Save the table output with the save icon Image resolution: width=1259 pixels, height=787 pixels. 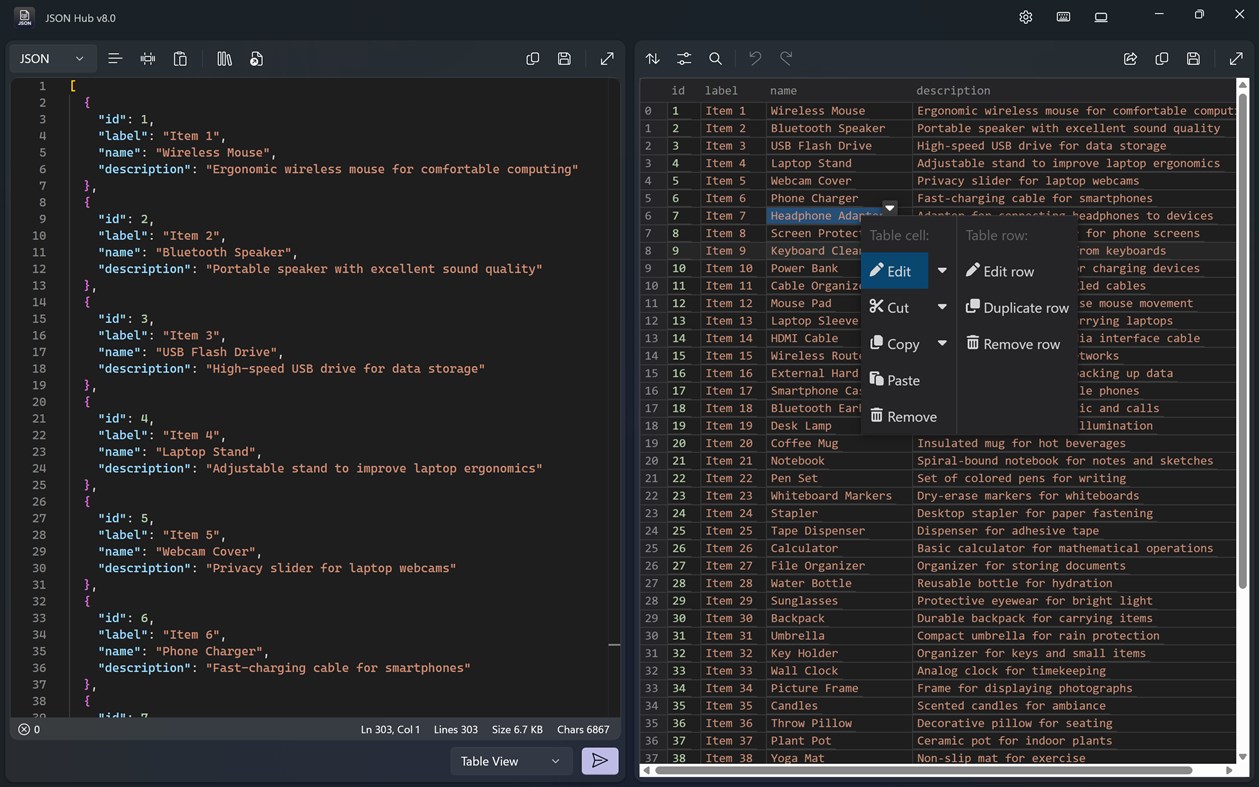[x=1193, y=59]
